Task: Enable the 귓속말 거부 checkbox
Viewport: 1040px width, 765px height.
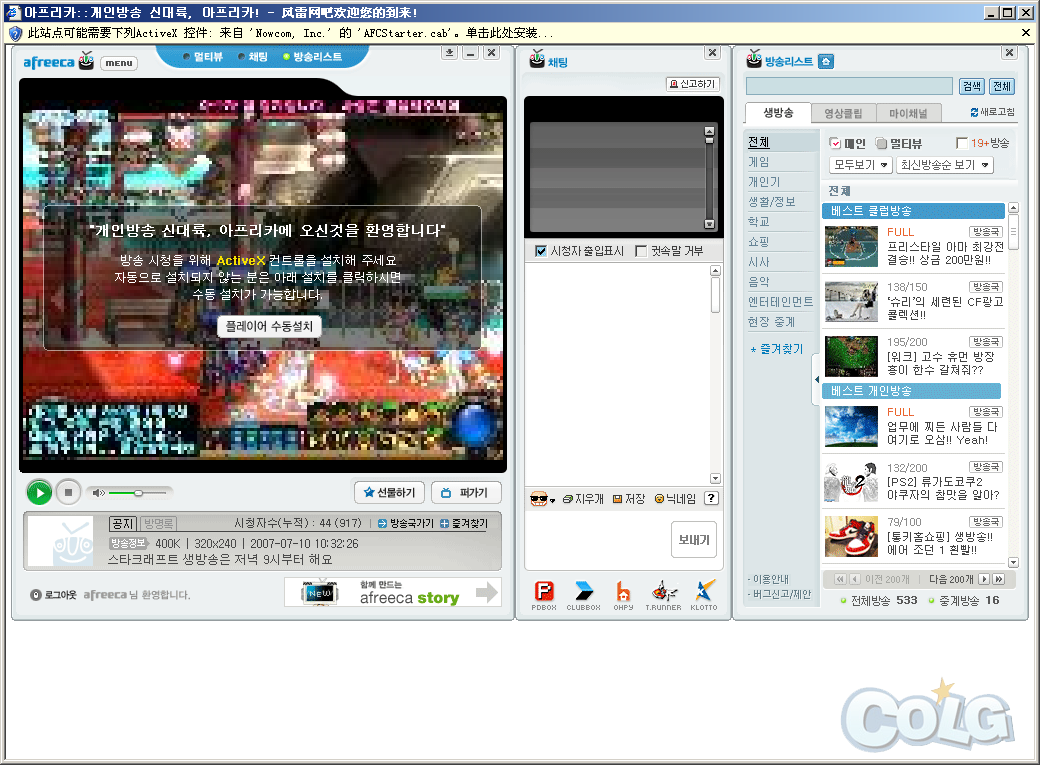Action: tap(641, 251)
